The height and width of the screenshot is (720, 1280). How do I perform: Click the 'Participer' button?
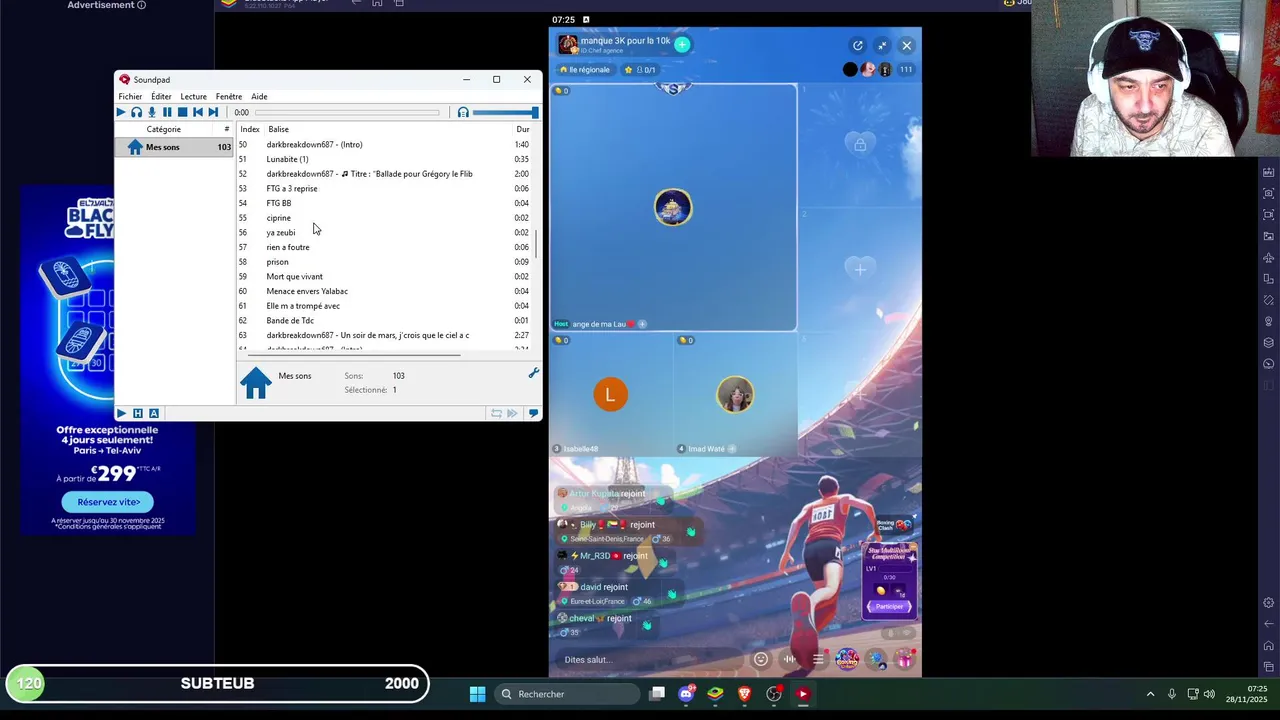click(889, 606)
